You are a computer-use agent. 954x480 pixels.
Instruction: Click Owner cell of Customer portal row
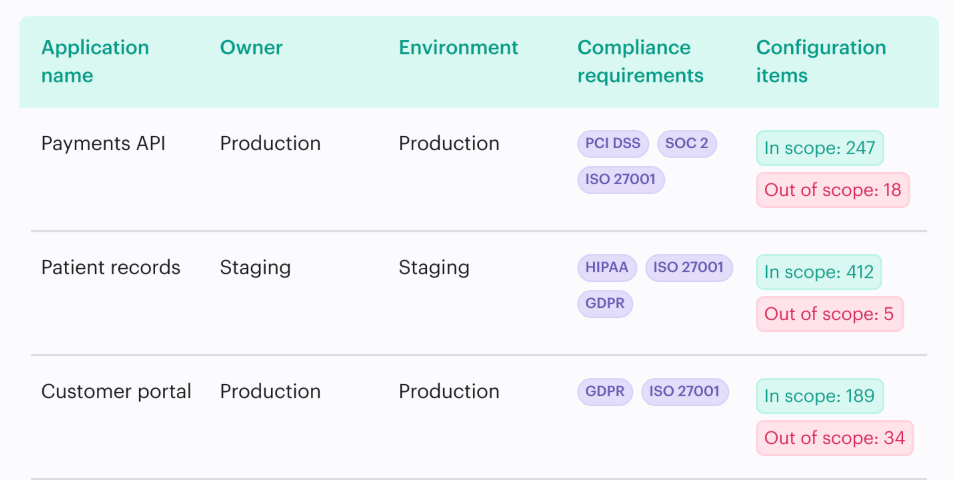tap(270, 391)
